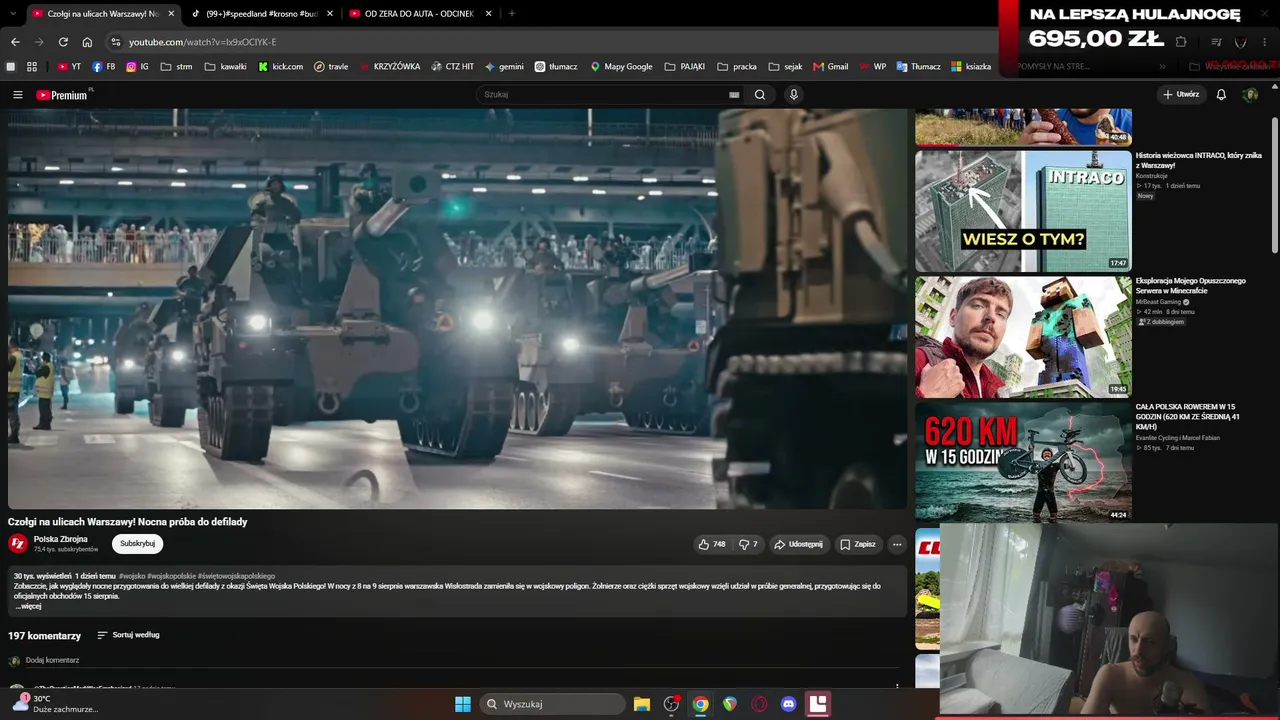Reload the current page
Viewport: 1280px width, 720px height.
click(x=63, y=42)
